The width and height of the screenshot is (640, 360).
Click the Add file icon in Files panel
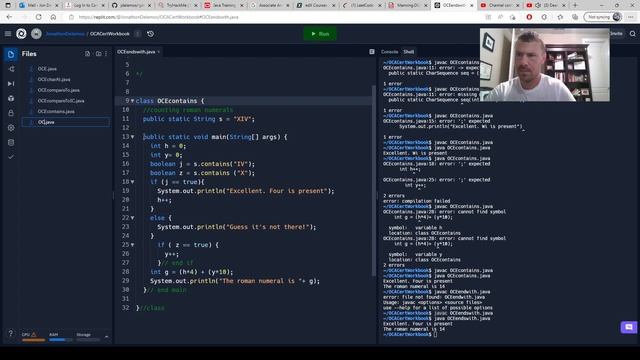[87, 54]
